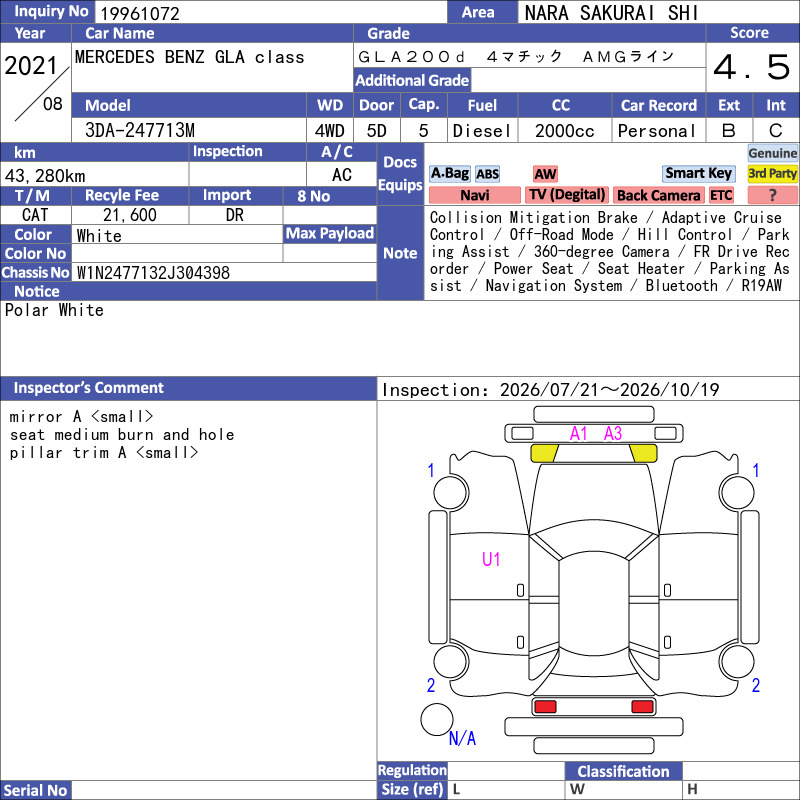The image size is (800, 800).
Task: Click the 4WD drive value
Action: pyautogui.click(x=330, y=131)
